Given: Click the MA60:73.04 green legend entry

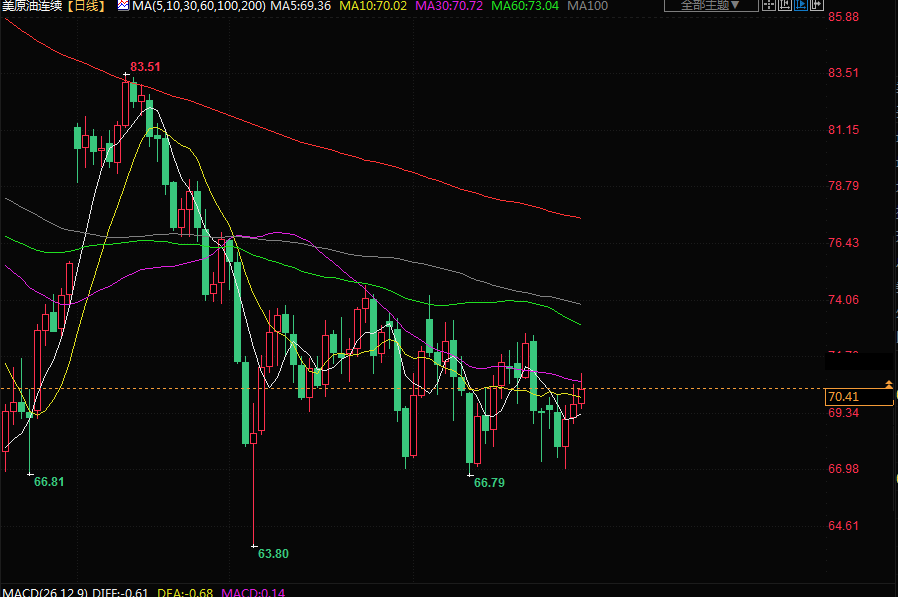Looking at the screenshot, I should [524, 6].
